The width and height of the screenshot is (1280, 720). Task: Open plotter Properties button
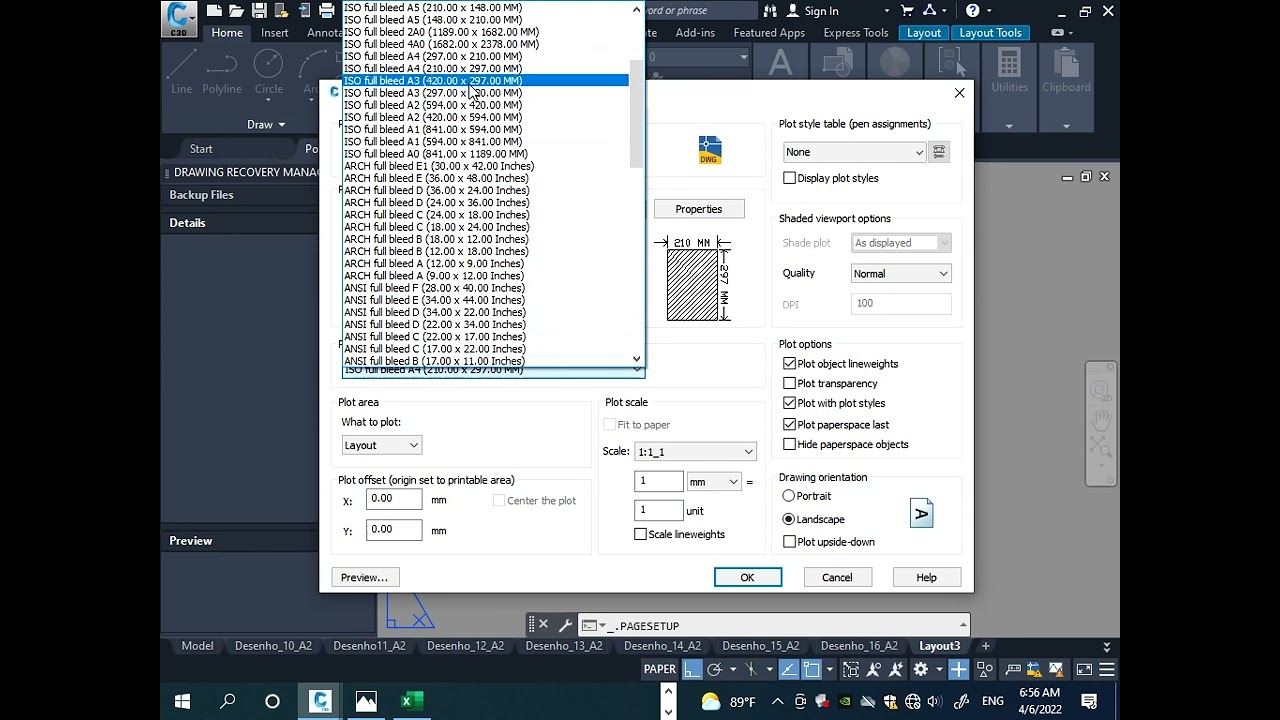click(698, 209)
